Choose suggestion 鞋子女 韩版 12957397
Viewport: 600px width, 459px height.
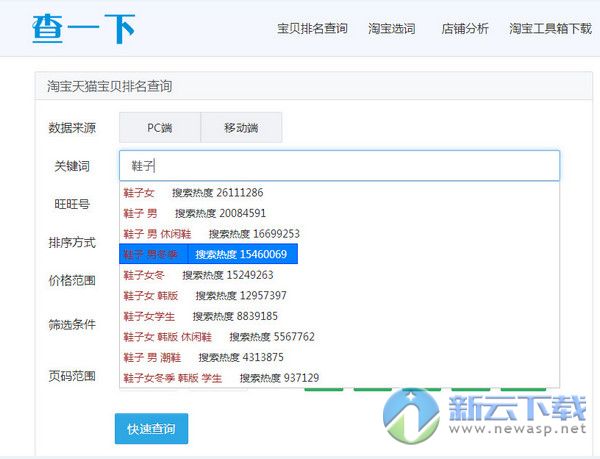point(339,296)
